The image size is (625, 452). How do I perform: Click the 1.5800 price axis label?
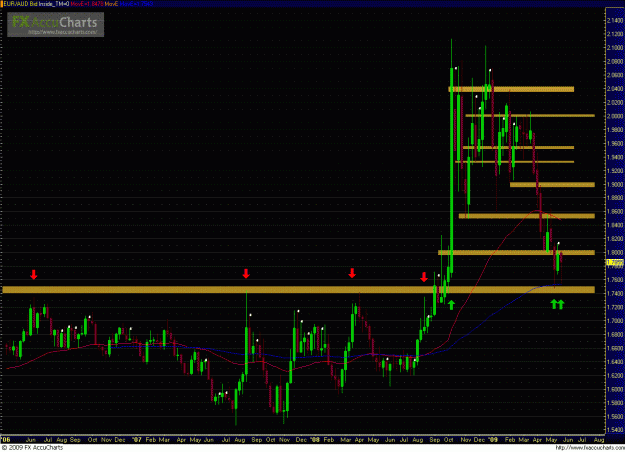616,403
